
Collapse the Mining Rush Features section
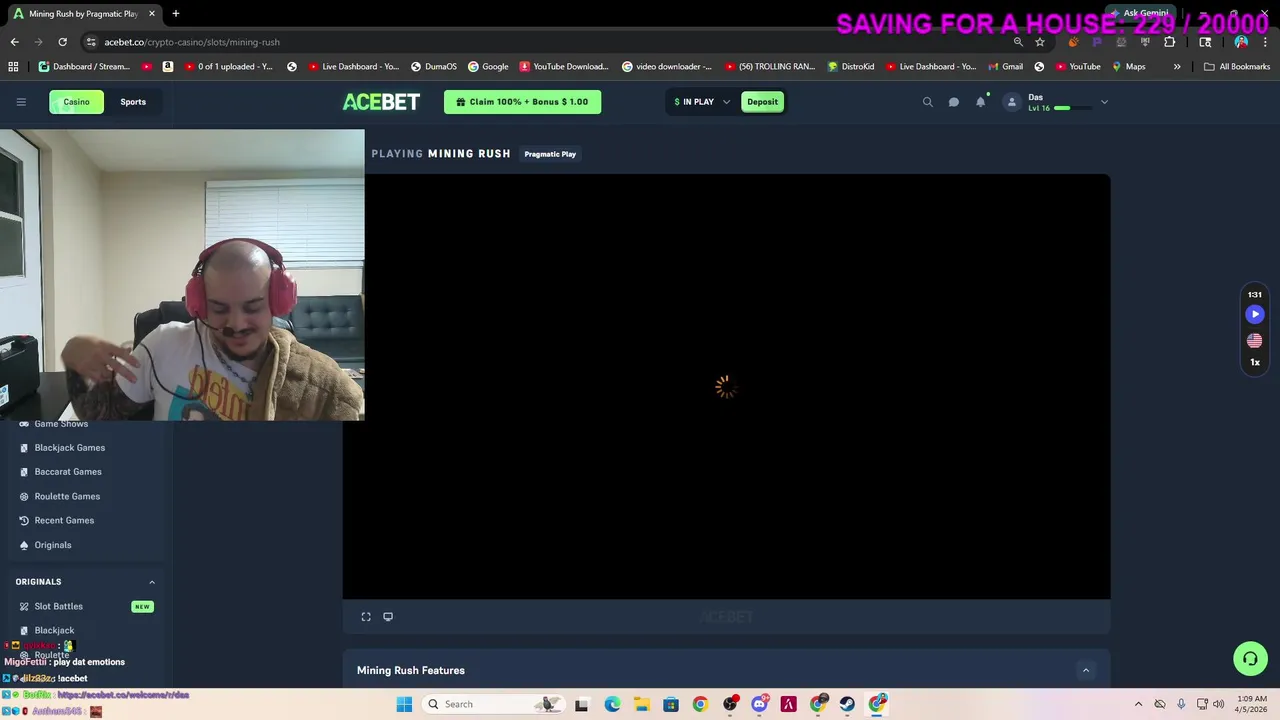point(1086,670)
